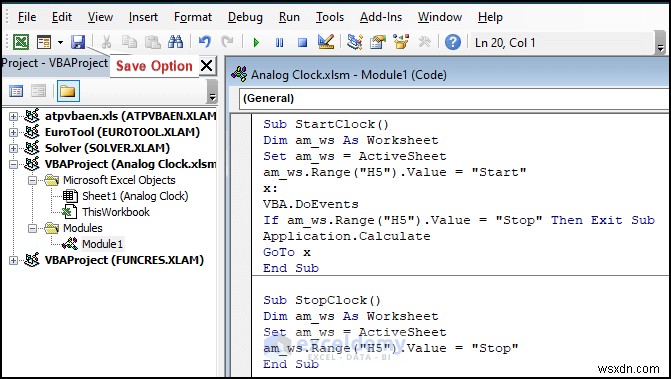671x379 pixels.
Task: Select atpvbaen.xls (ATPVBAEN.XLAM) project
Action: (x=131, y=116)
